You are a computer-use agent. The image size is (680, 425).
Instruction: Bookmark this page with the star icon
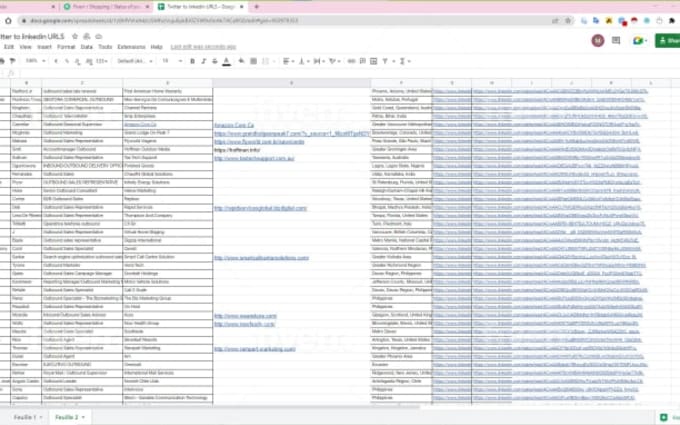click(x=568, y=20)
